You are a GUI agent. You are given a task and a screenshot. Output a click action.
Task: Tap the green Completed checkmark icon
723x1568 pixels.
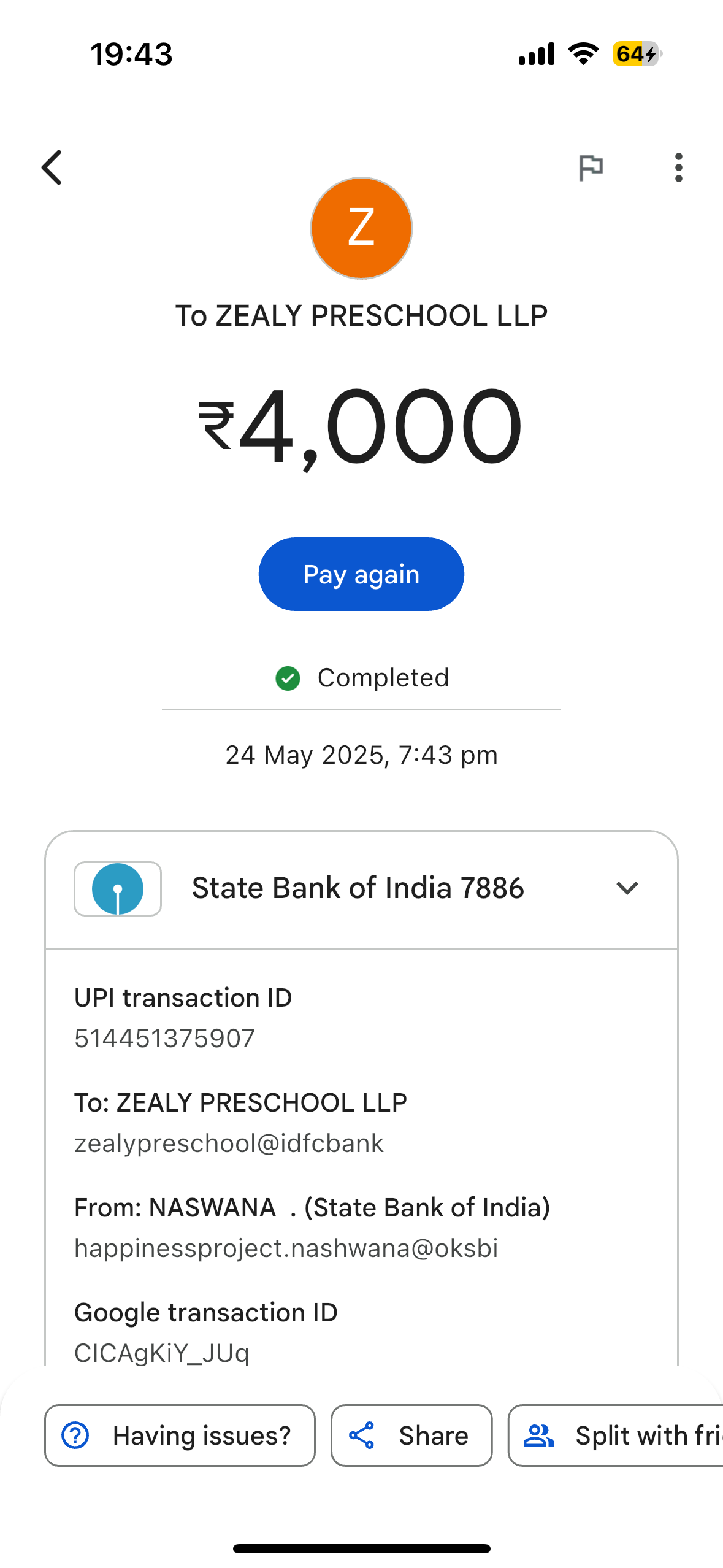288,678
